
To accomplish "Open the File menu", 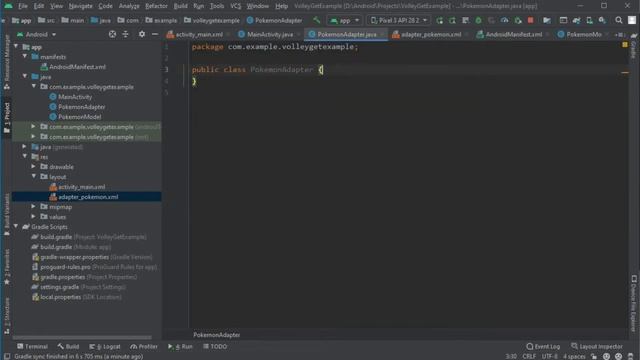I will tap(23, 6).
